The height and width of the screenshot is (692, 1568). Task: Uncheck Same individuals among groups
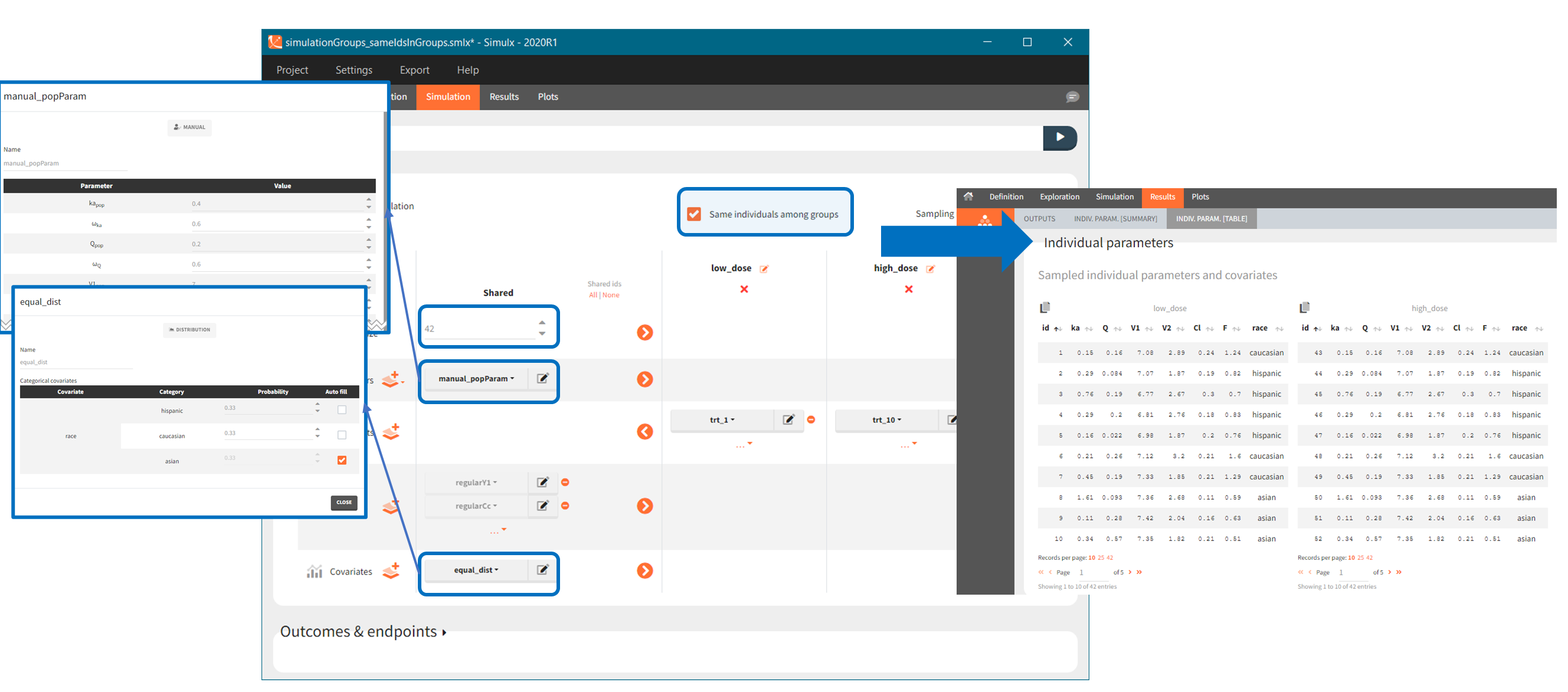(694, 214)
